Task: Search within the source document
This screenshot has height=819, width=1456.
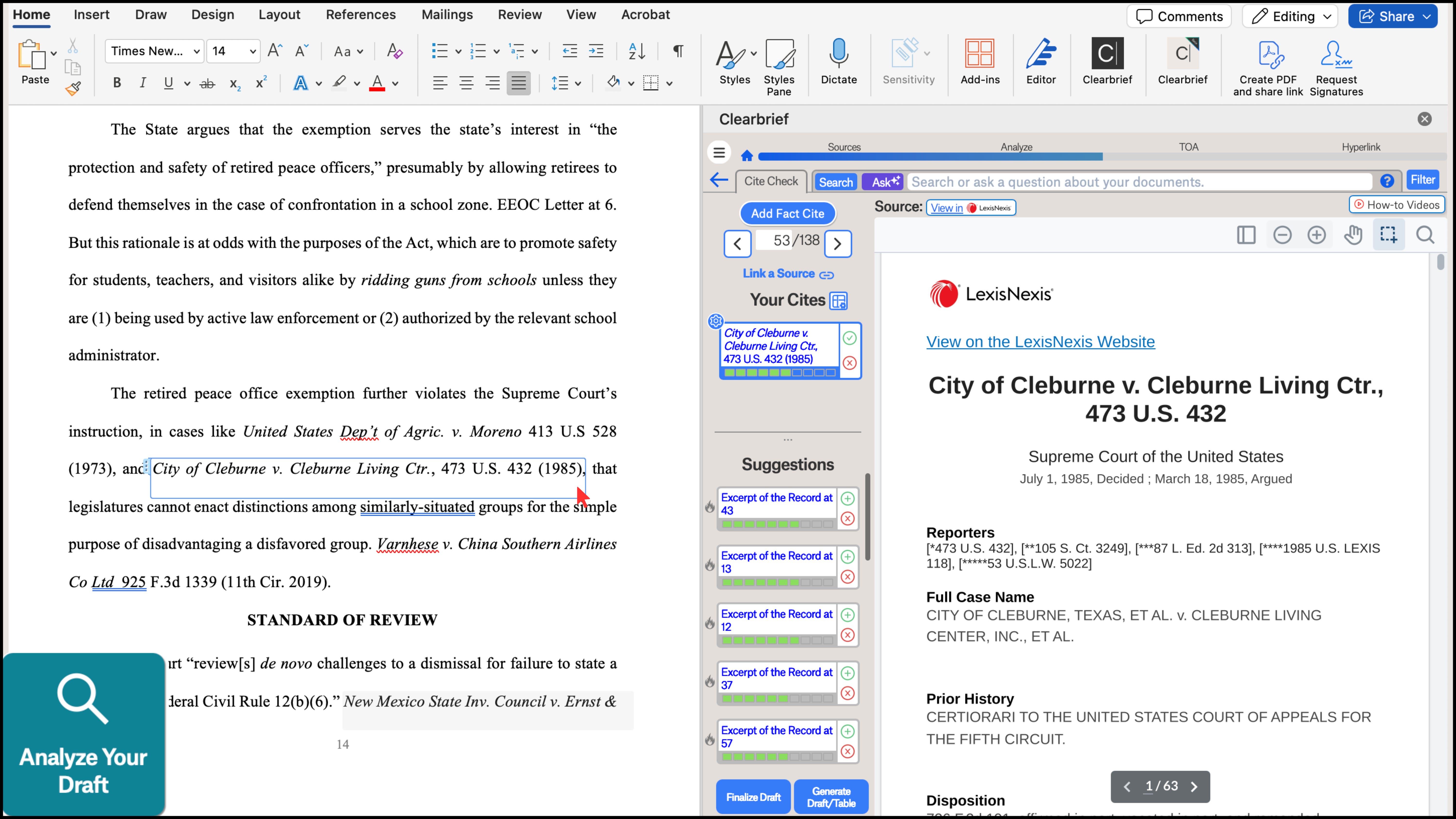Action: (x=1425, y=235)
